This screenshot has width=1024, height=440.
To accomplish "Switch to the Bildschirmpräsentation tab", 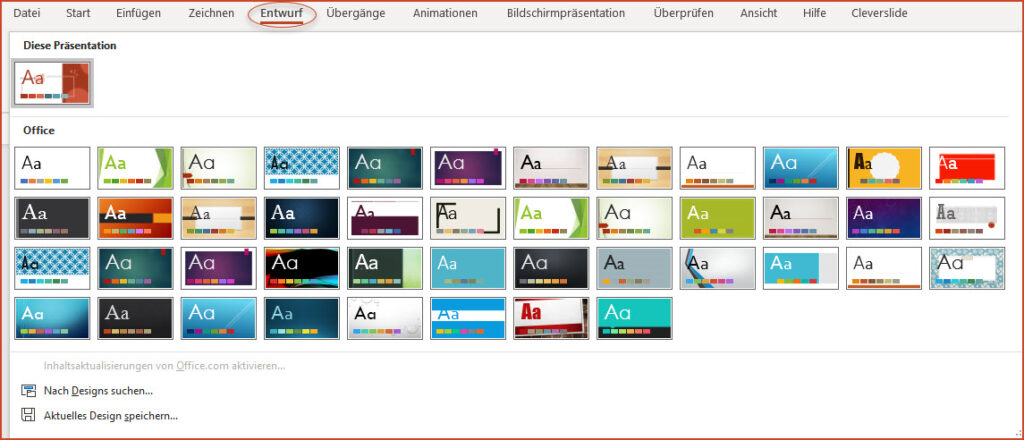I will [x=566, y=13].
